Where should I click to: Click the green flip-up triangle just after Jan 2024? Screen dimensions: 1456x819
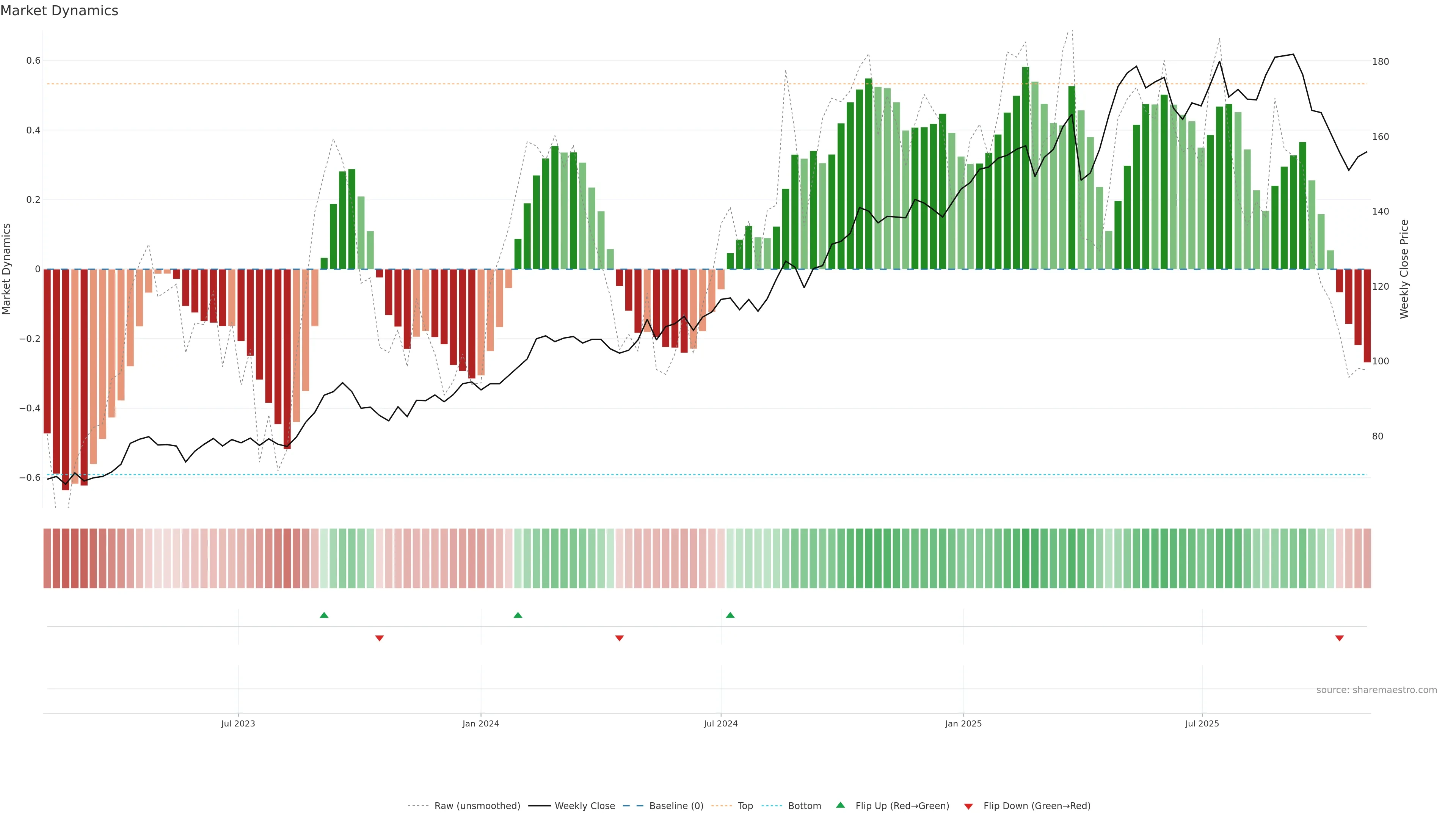[x=518, y=615]
